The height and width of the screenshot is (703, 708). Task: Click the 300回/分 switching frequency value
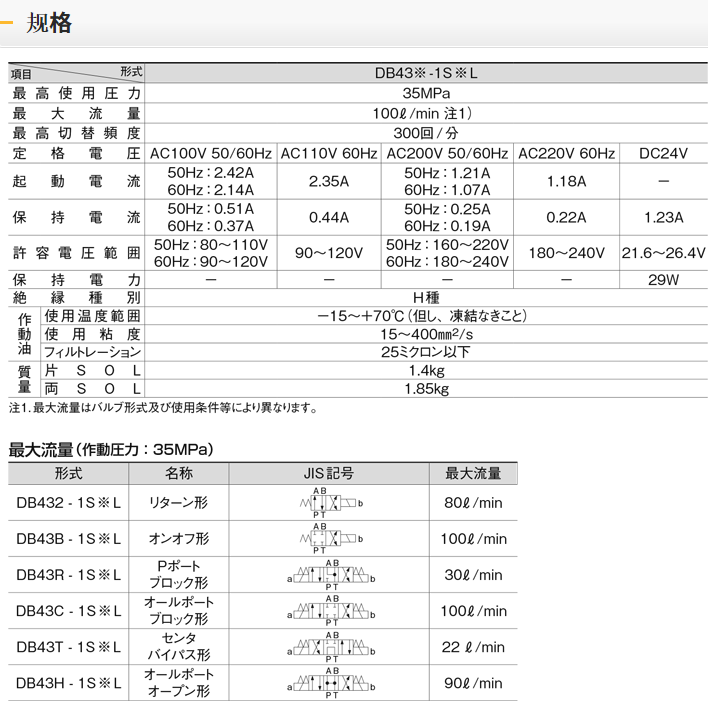tap(428, 133)
